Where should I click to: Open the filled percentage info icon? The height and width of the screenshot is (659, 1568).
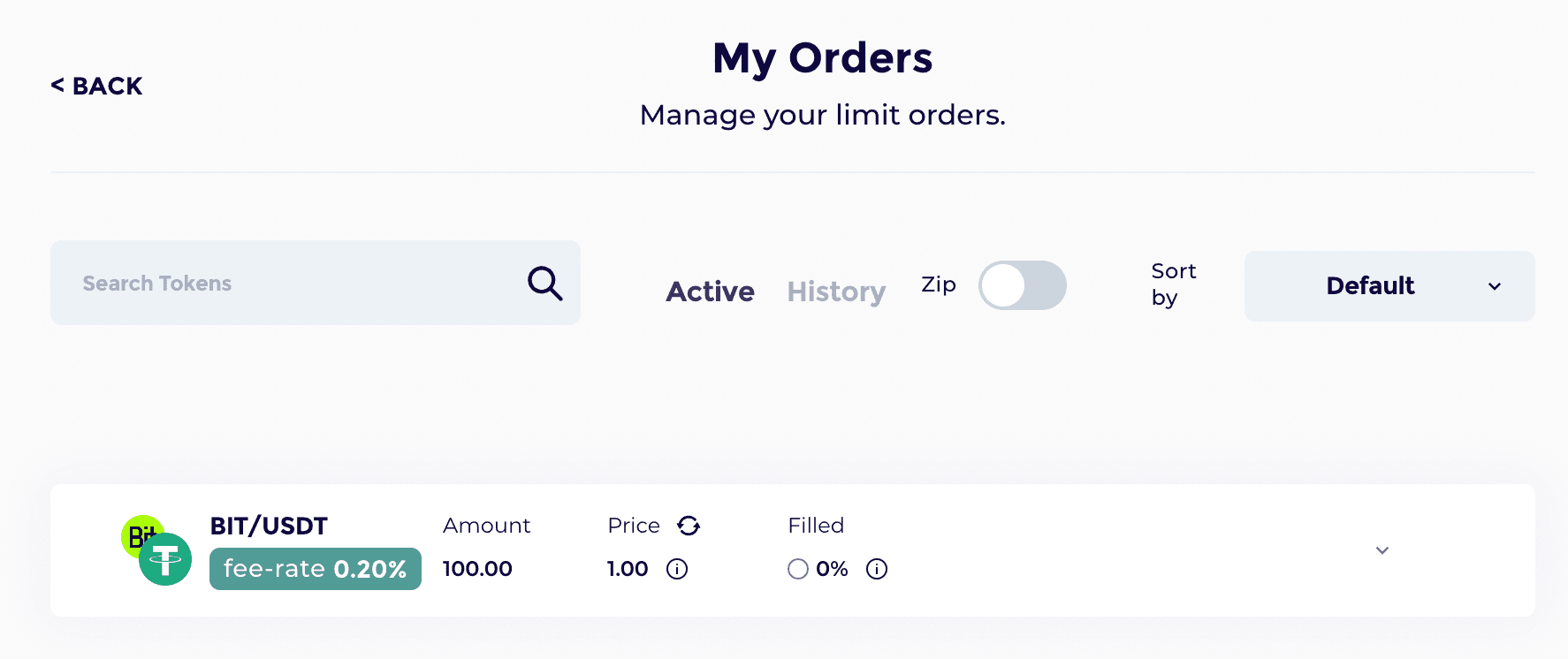tap(877, 569)
